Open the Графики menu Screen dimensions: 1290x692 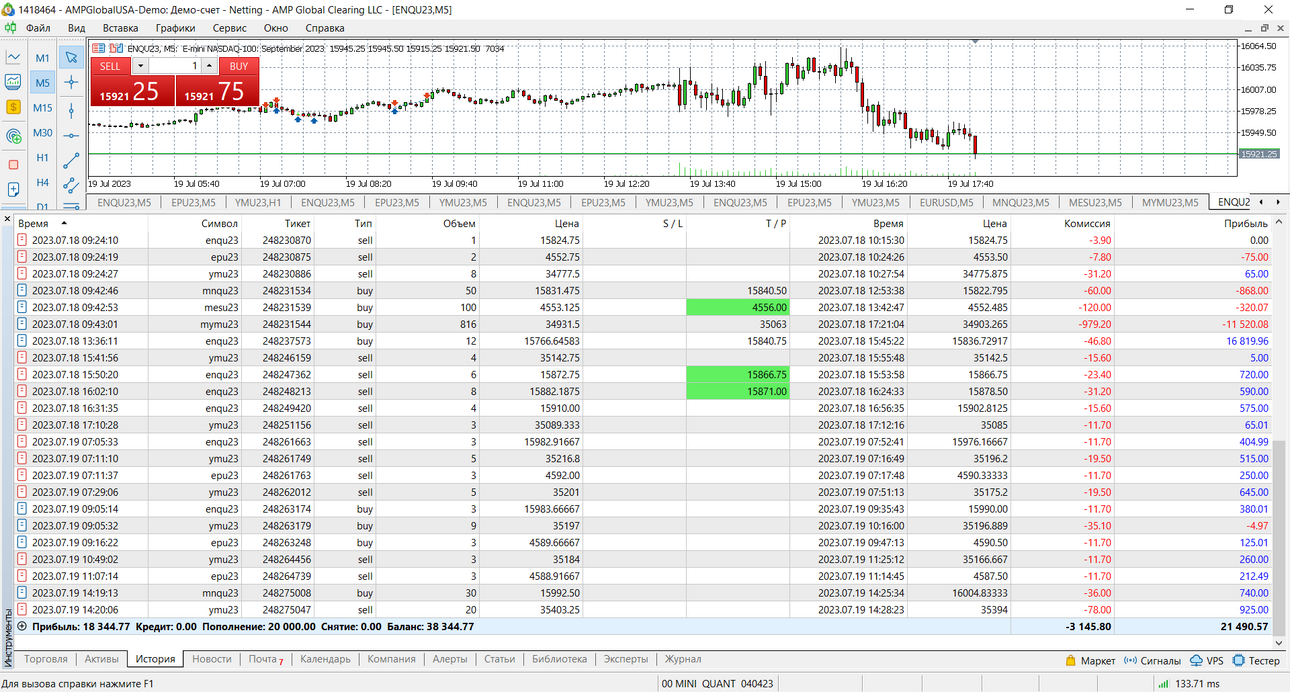pyautogui.click(x=175, y=28)
